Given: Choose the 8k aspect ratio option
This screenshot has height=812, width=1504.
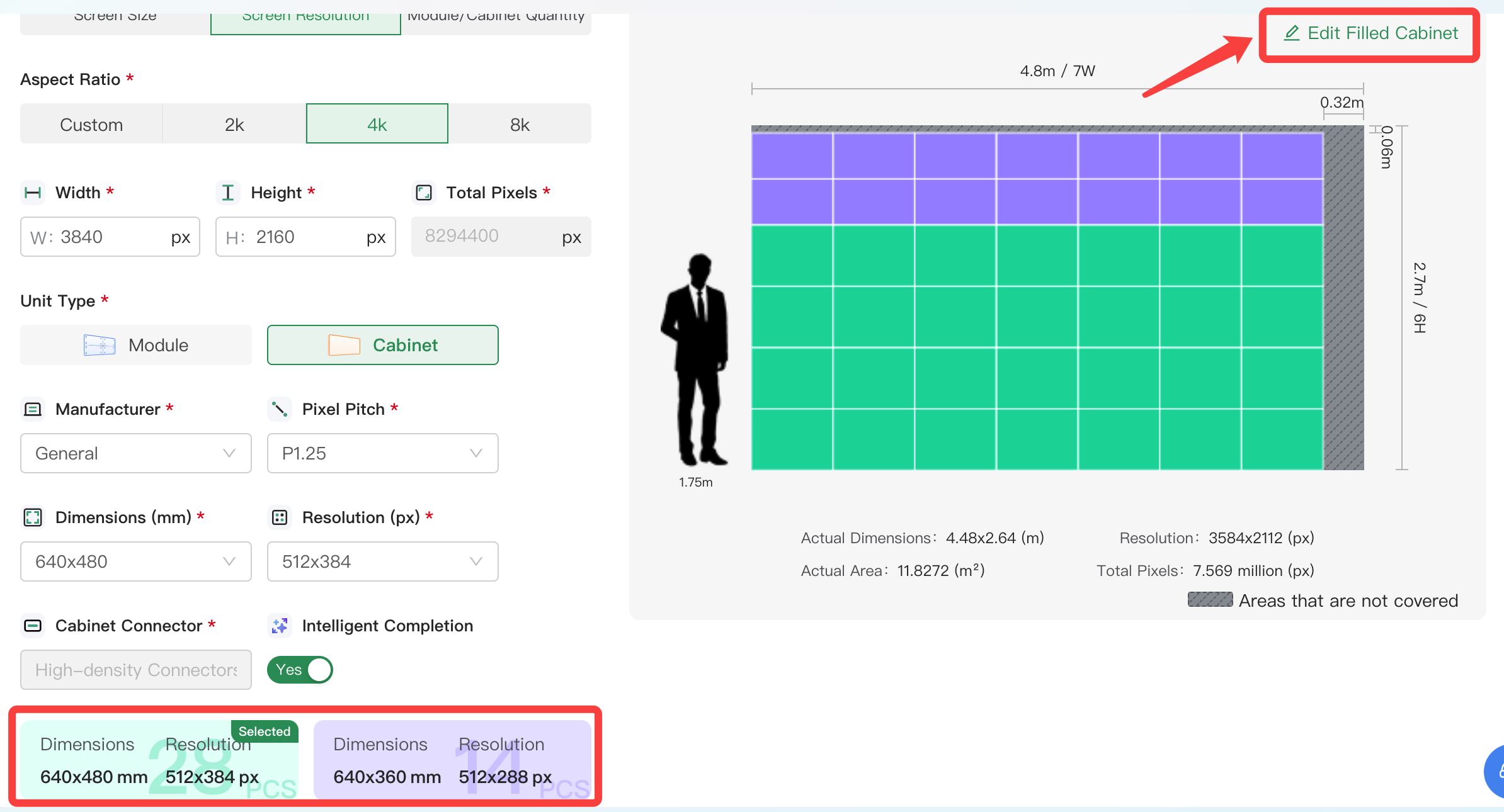Looking at the screenshot, I should [520, 125].
